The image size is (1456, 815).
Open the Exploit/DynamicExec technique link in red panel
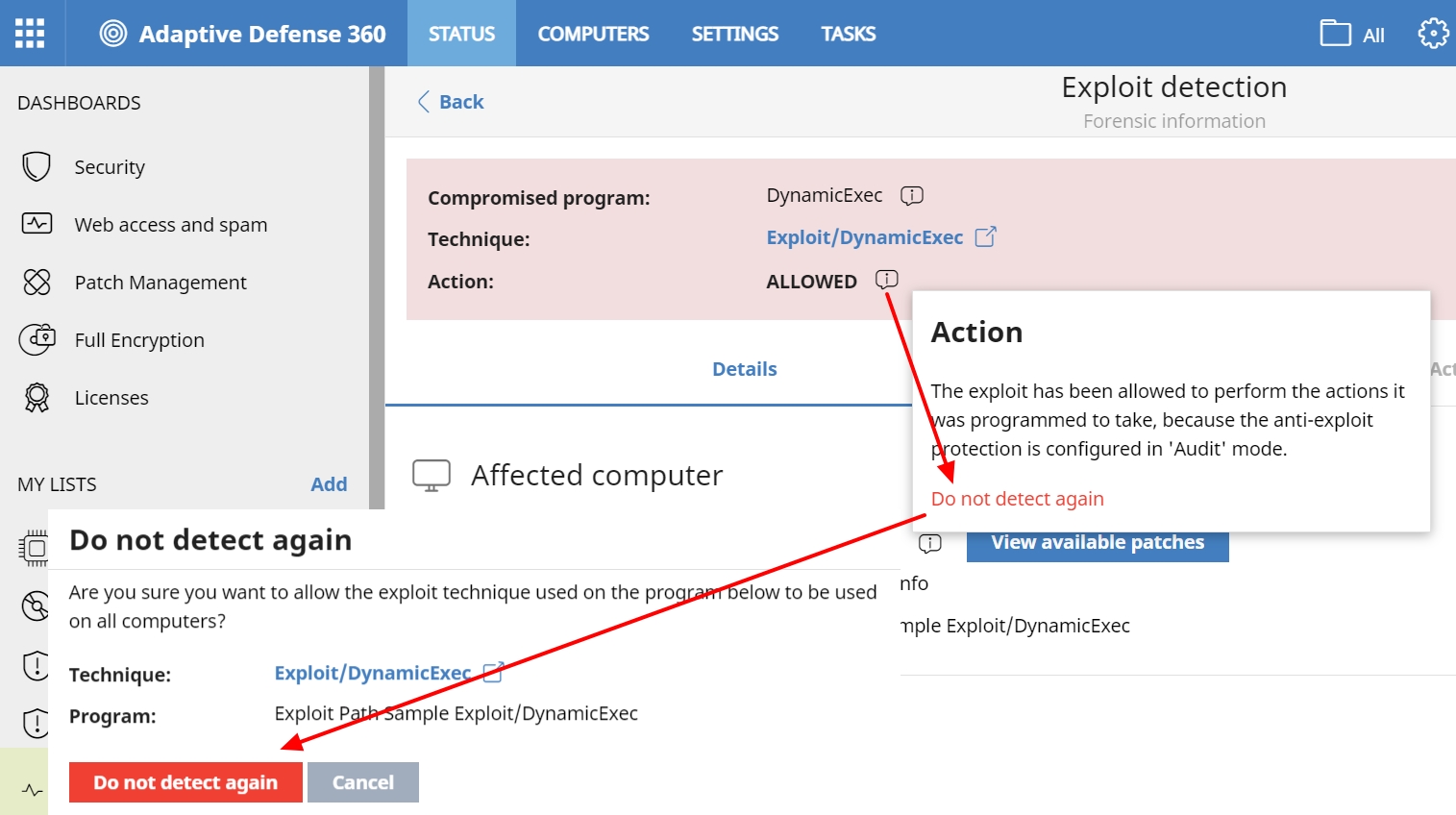point(864,237)
